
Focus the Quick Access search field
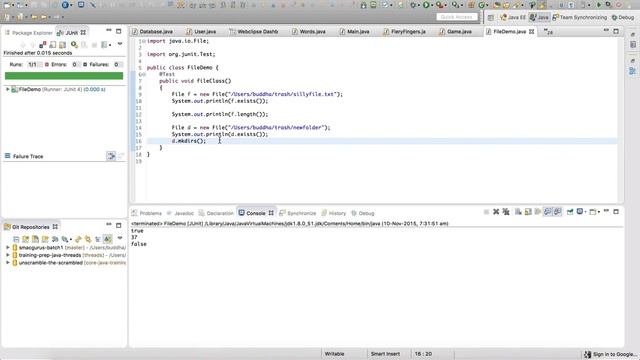457,17
